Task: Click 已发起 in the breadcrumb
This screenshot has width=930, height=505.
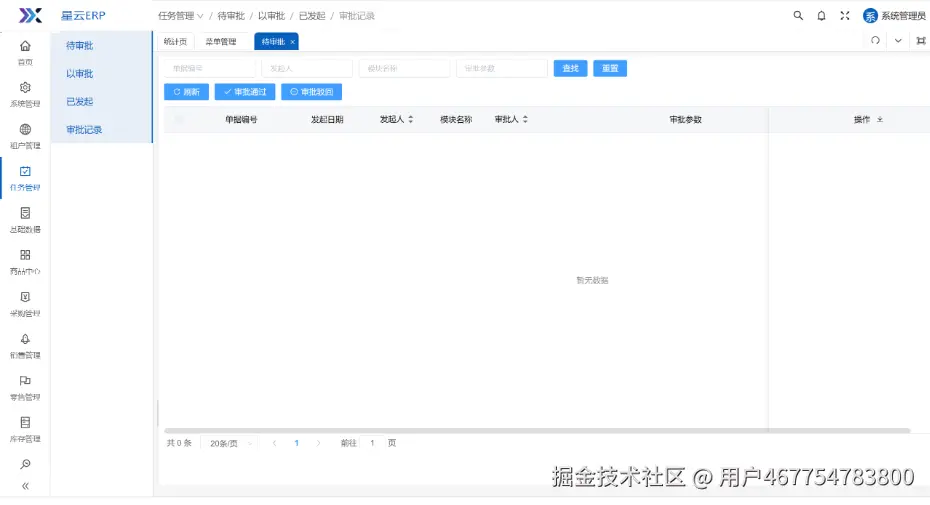Action: (x=312, y=16)
